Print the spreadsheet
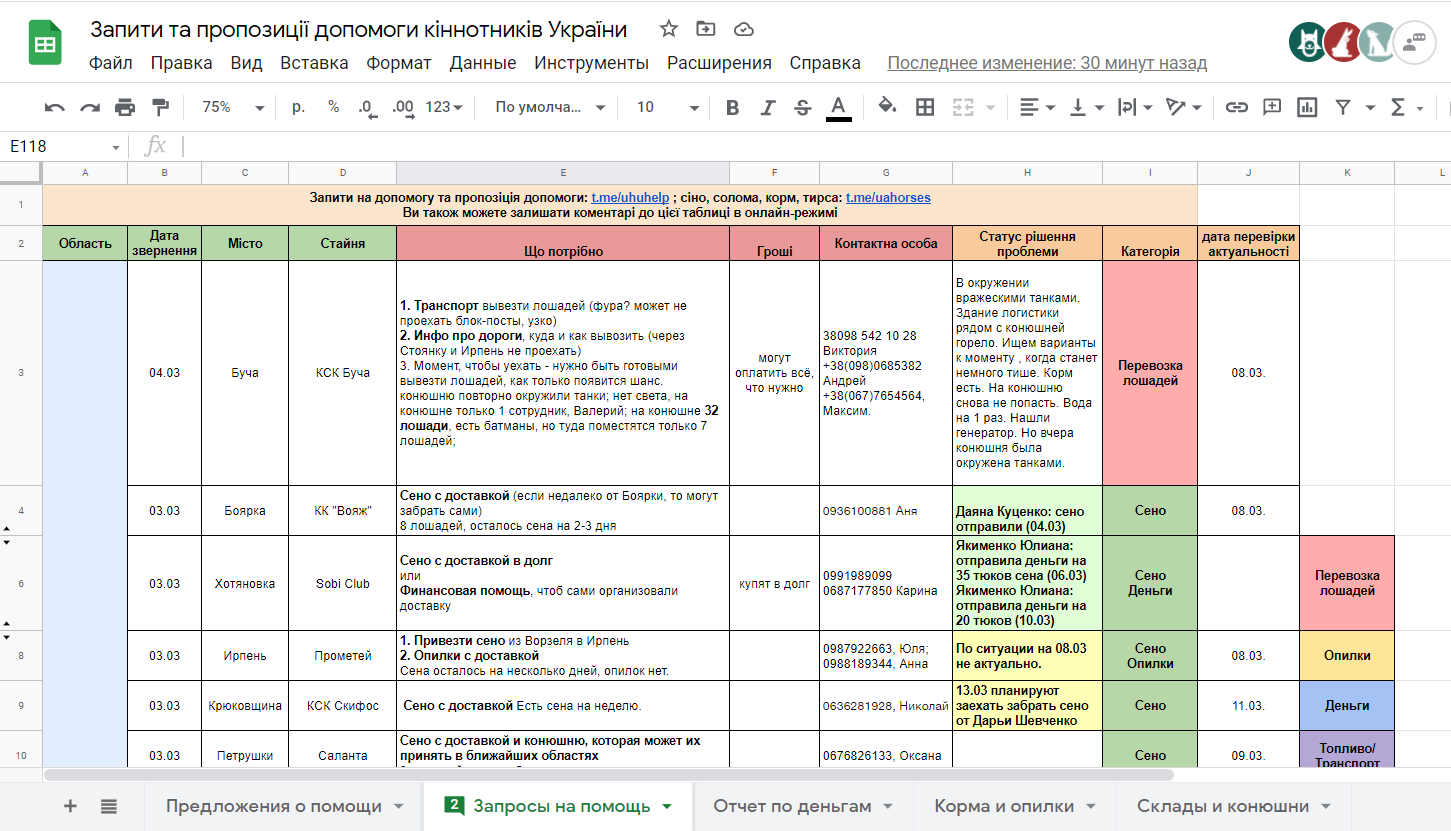Viewport: 1451px width, 831px height. 125,107
